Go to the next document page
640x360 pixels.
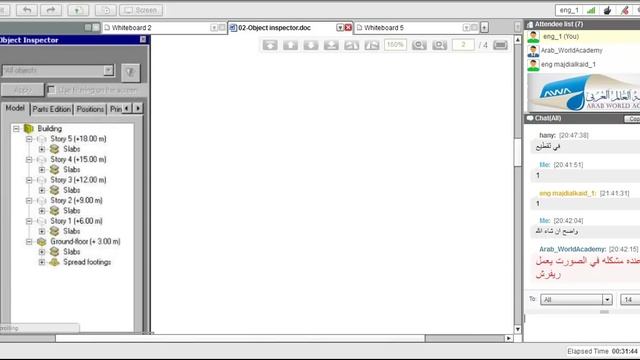311,45
